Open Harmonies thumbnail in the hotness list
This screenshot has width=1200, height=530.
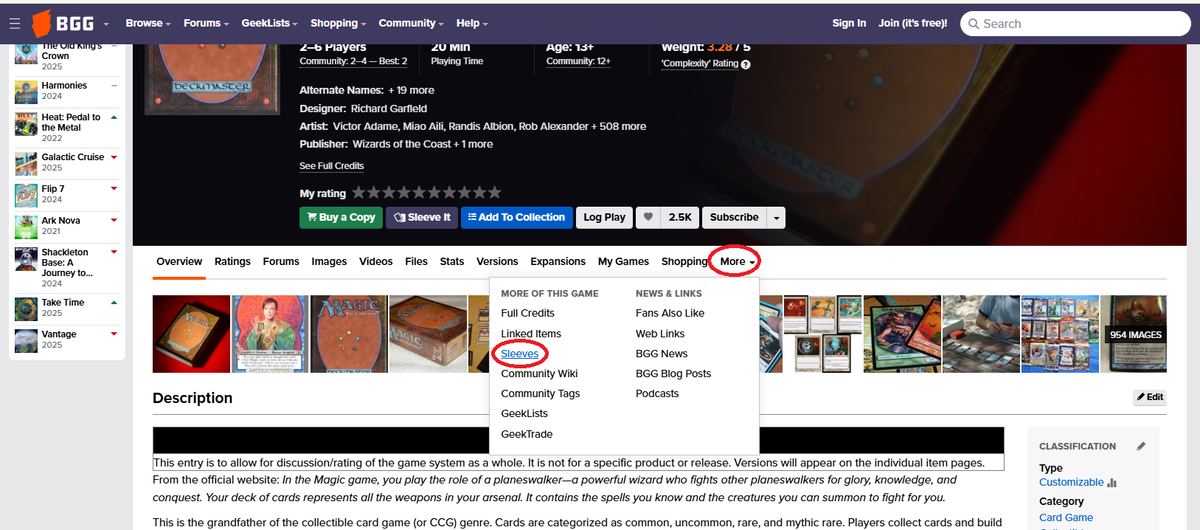point(26,91)
